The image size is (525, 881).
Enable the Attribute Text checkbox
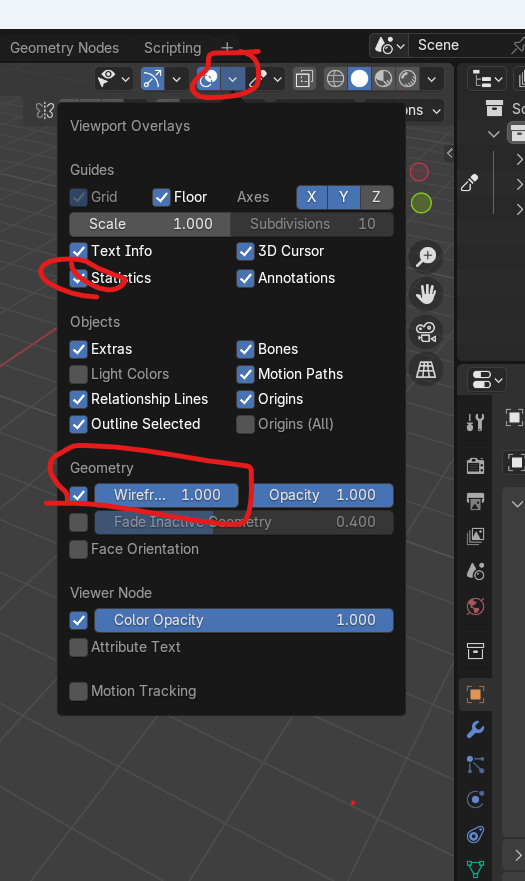click(x=79, y=647)
